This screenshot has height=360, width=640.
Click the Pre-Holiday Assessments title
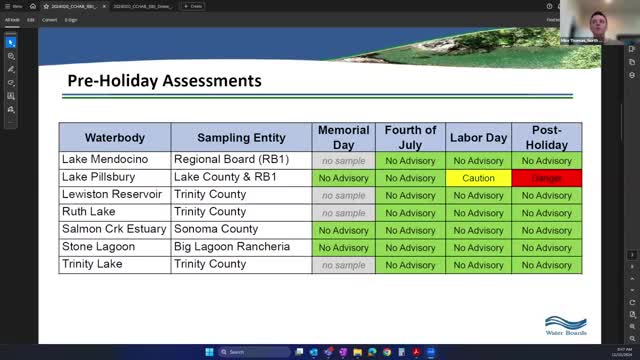(x=164, y=81)
